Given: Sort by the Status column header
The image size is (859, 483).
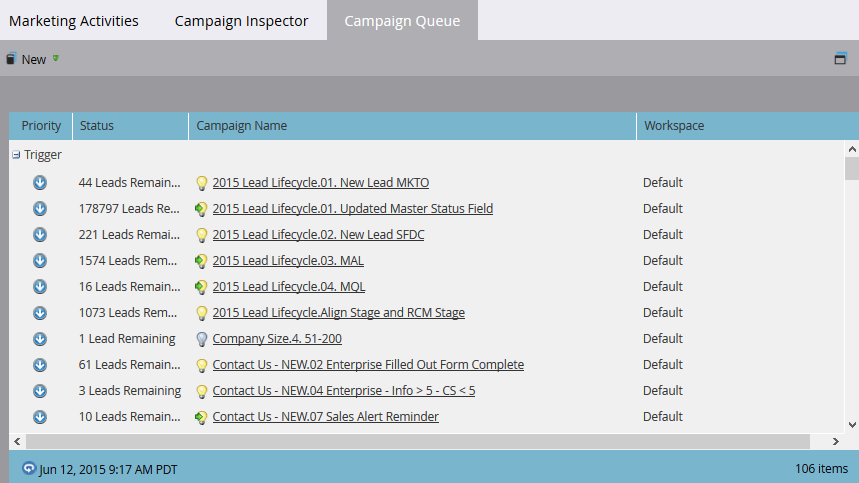Looking at the screenshot, I should (x=130, y=126).
